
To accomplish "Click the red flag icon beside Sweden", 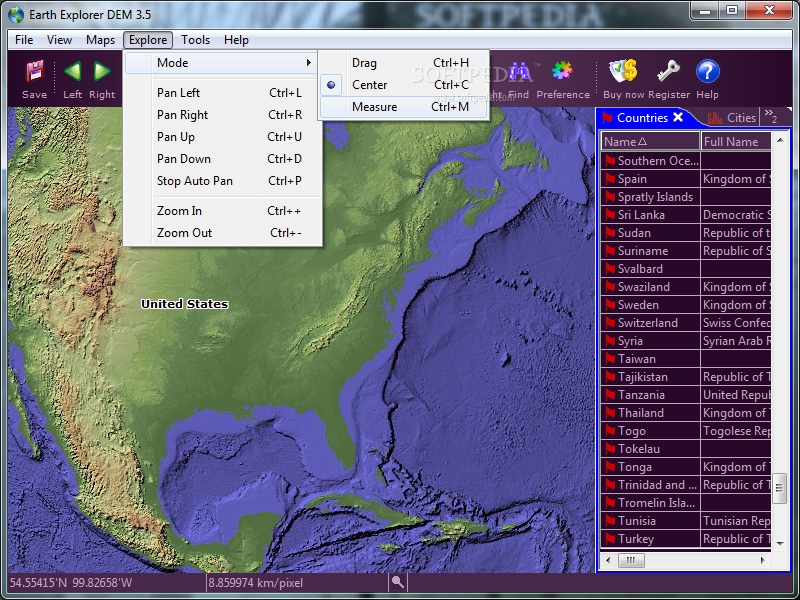I will (x=610, y=305).
